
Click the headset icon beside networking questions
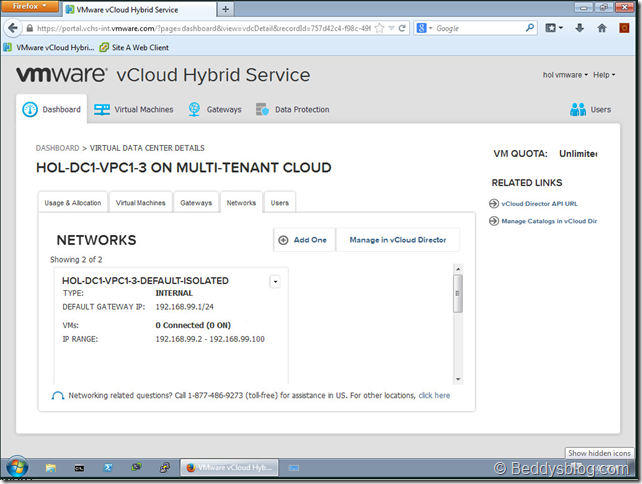click(x=58, y=396)
